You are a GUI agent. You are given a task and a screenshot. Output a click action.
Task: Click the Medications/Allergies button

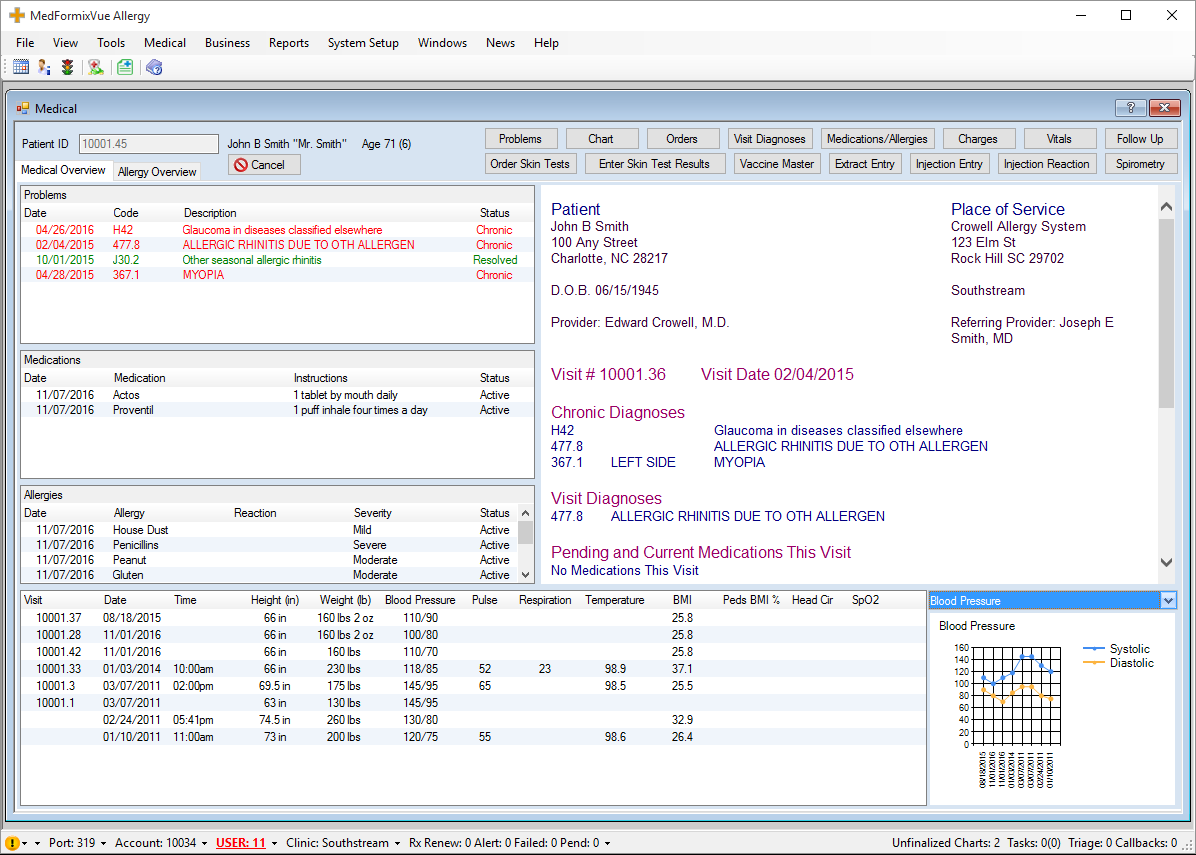877,139
